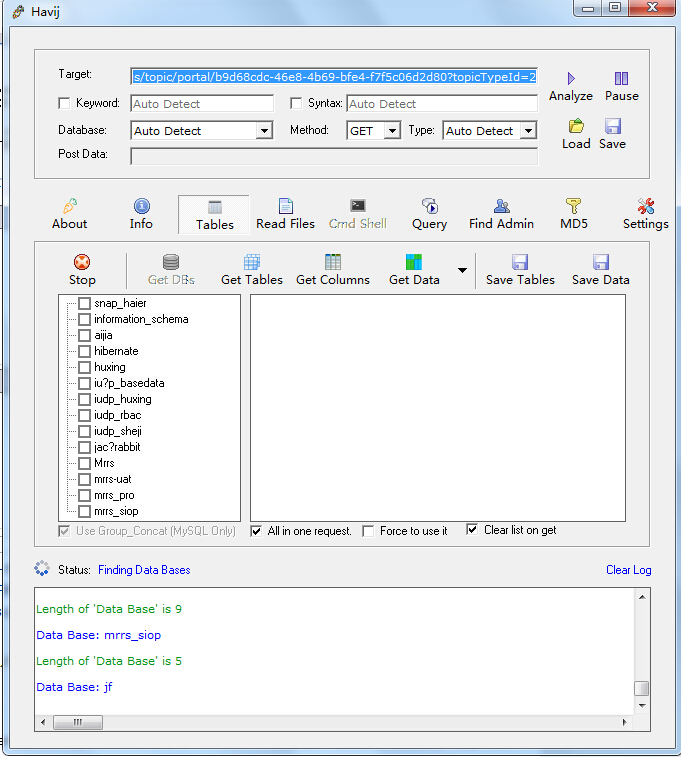Image resolution: width=681 pixels, height=757 pixels.
Task: Select the jac?rabbit database row
Action: pos(117,447)
